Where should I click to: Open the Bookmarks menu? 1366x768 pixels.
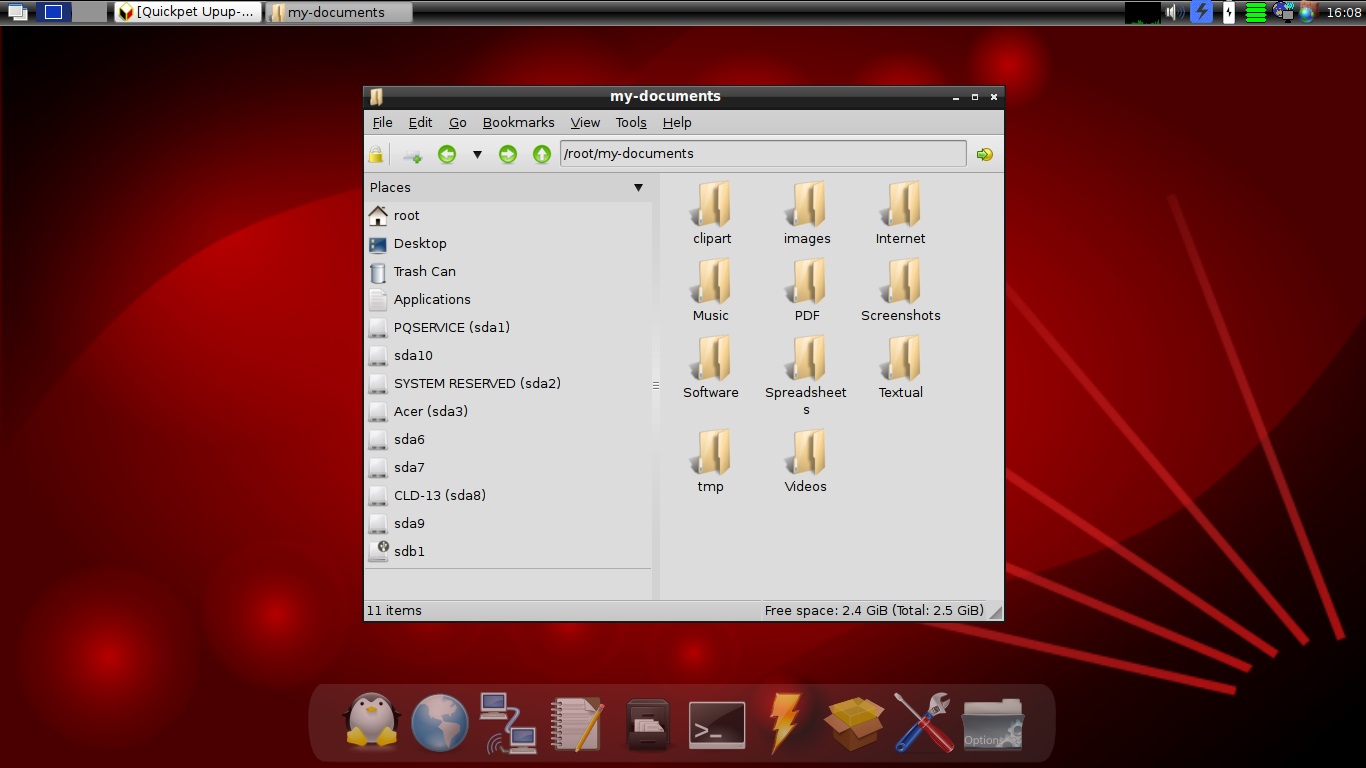coord(518,122)
